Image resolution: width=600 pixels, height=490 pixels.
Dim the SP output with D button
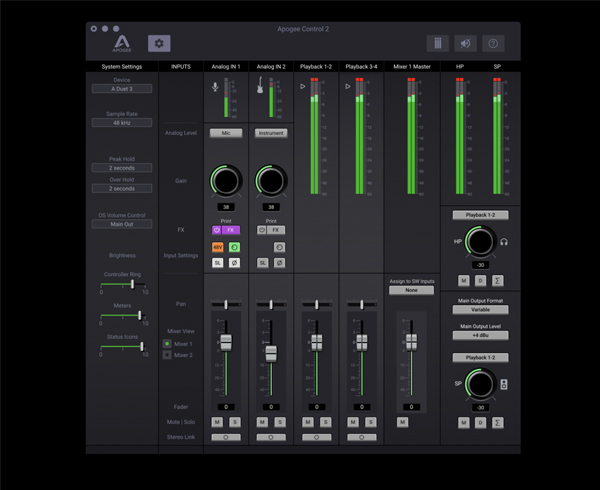481,423
